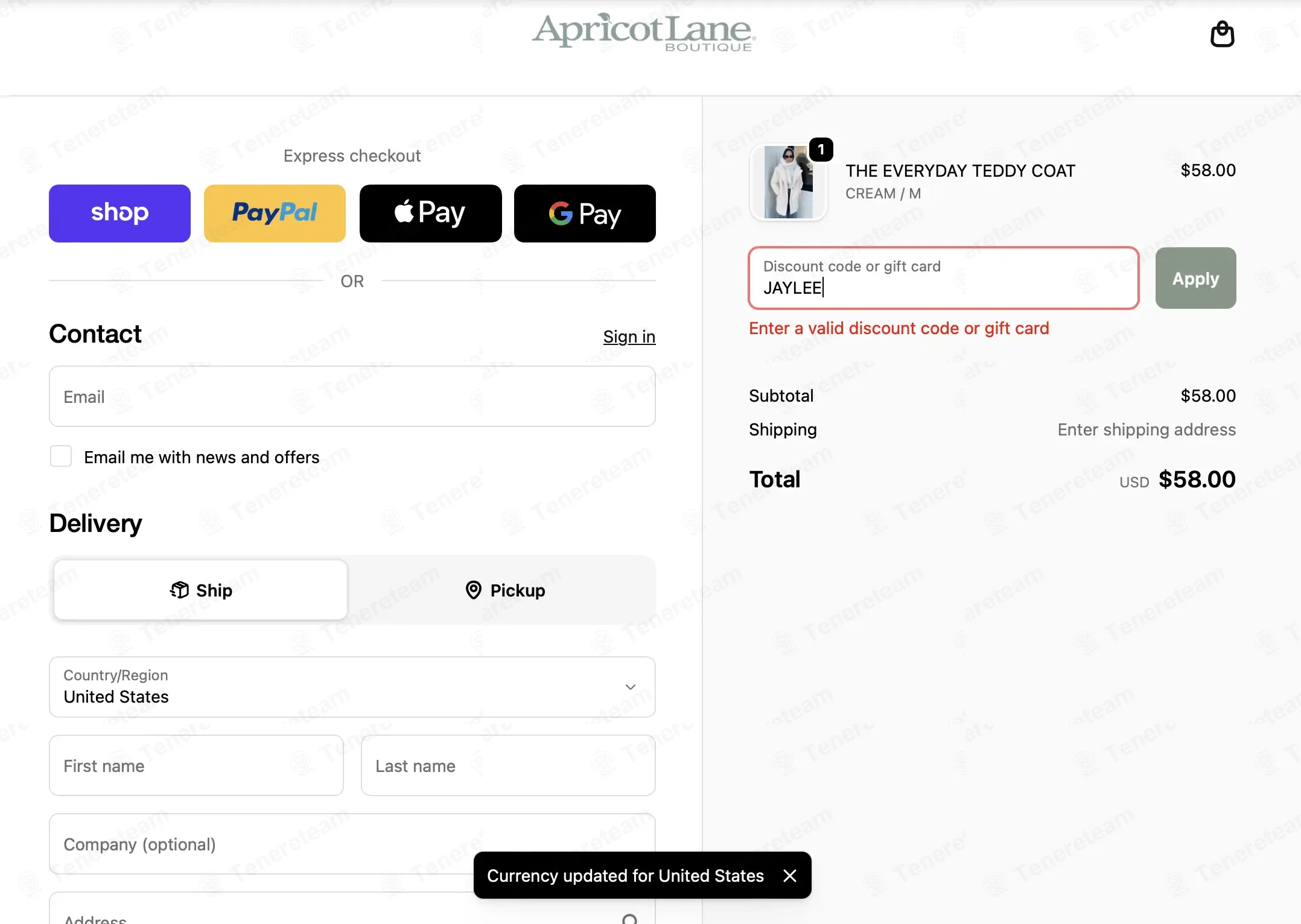The width and height of the screenshot is (1301, 924).
Task: Select Google Pay express checkout
Action: (x=585, y=214)
